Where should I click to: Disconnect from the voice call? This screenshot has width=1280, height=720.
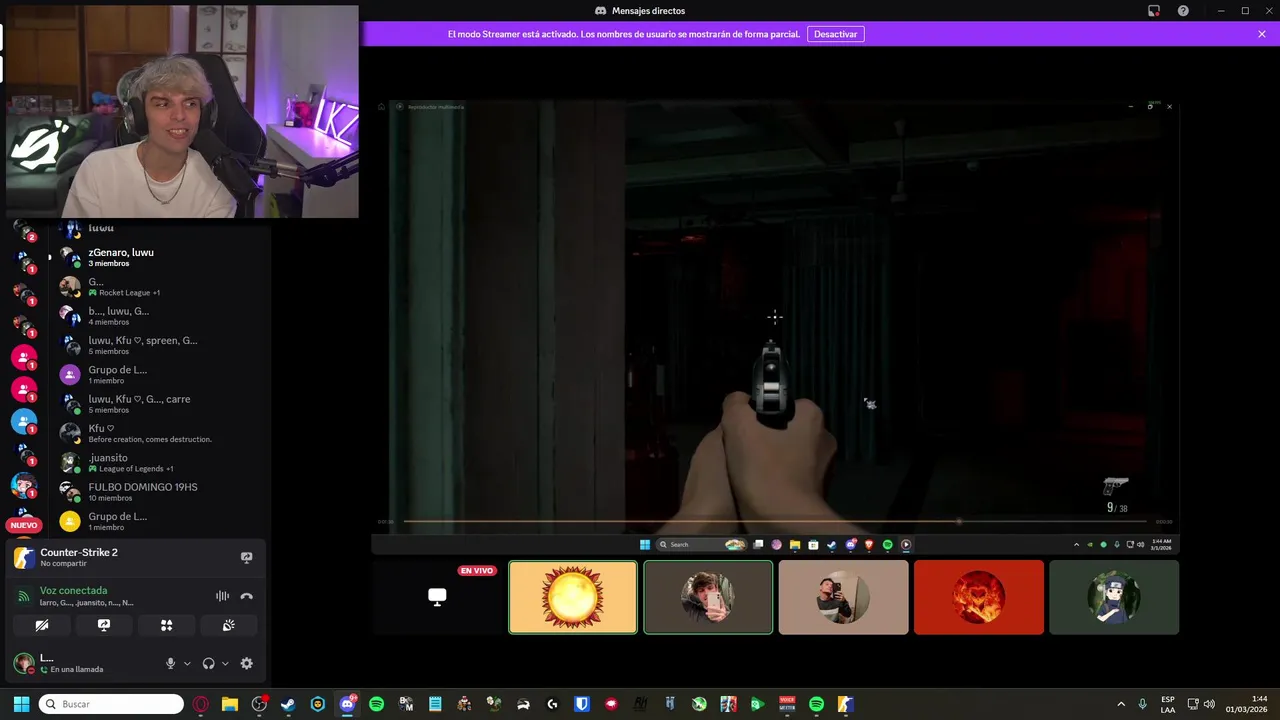coord(247,596)
